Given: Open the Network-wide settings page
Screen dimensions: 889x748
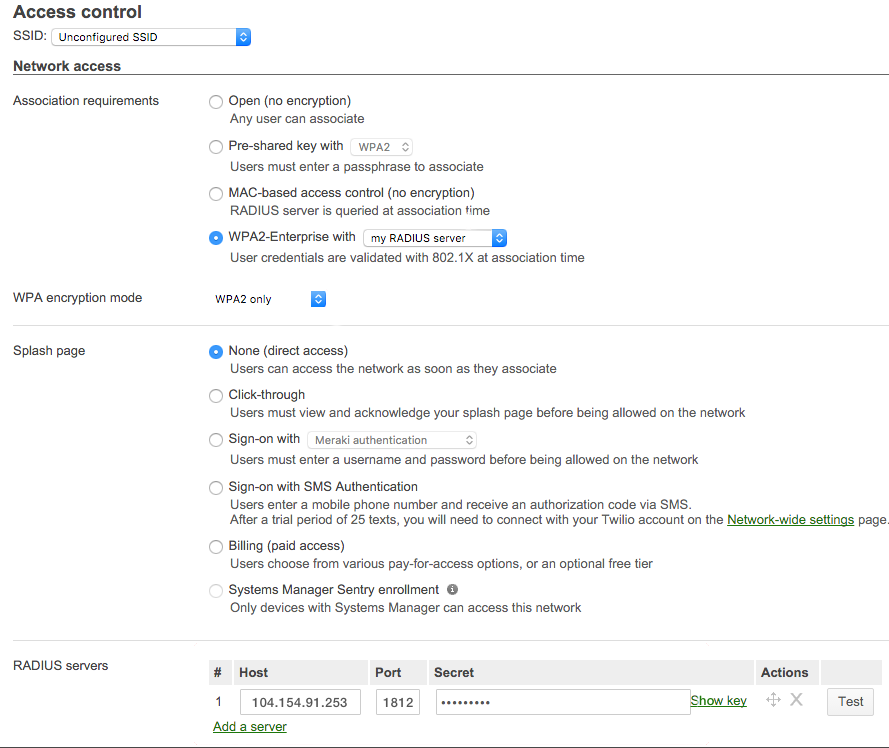Looking at the screenshot, I should 790,519.
